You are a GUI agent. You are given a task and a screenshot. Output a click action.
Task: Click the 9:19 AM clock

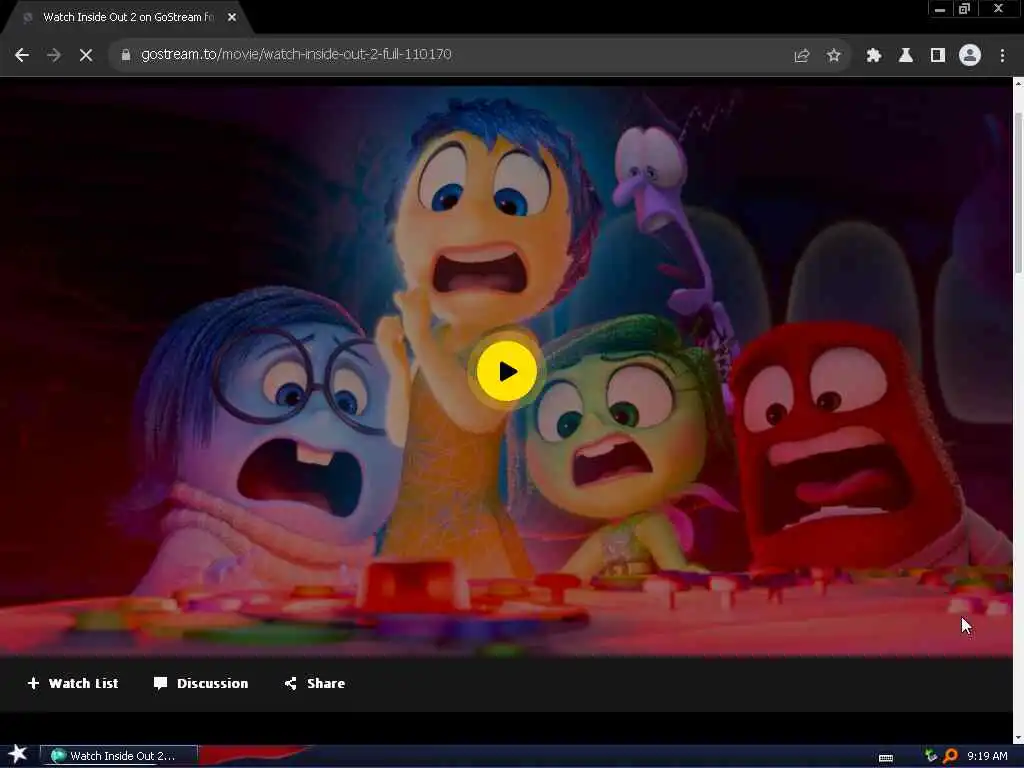coord(987,756)
